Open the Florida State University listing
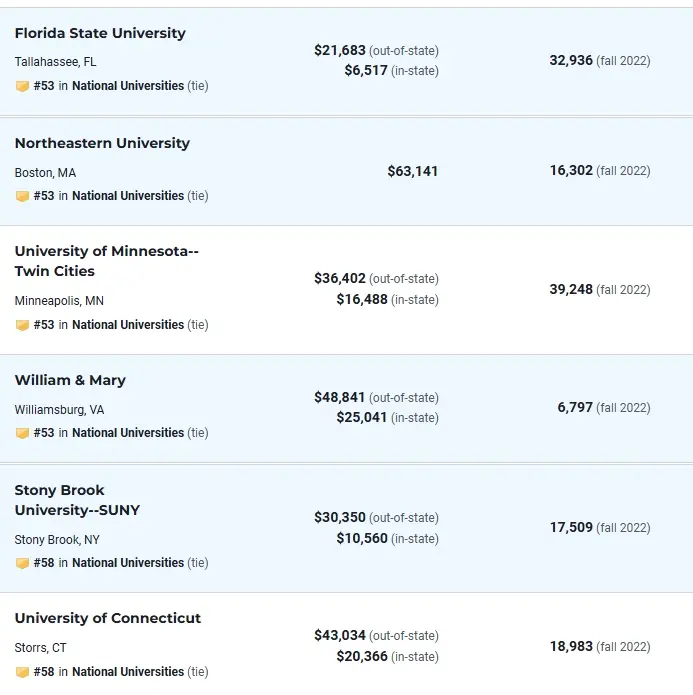The image size is (693, 695). (100, 33)
